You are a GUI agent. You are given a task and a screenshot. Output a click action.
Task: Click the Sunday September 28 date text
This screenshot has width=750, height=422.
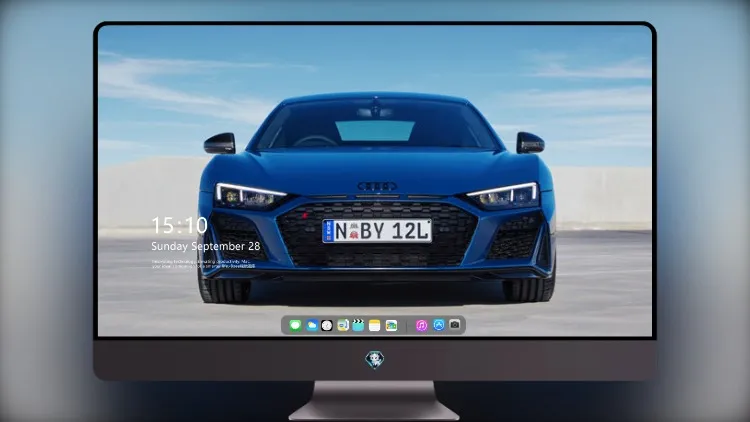(x=206, y=246)
